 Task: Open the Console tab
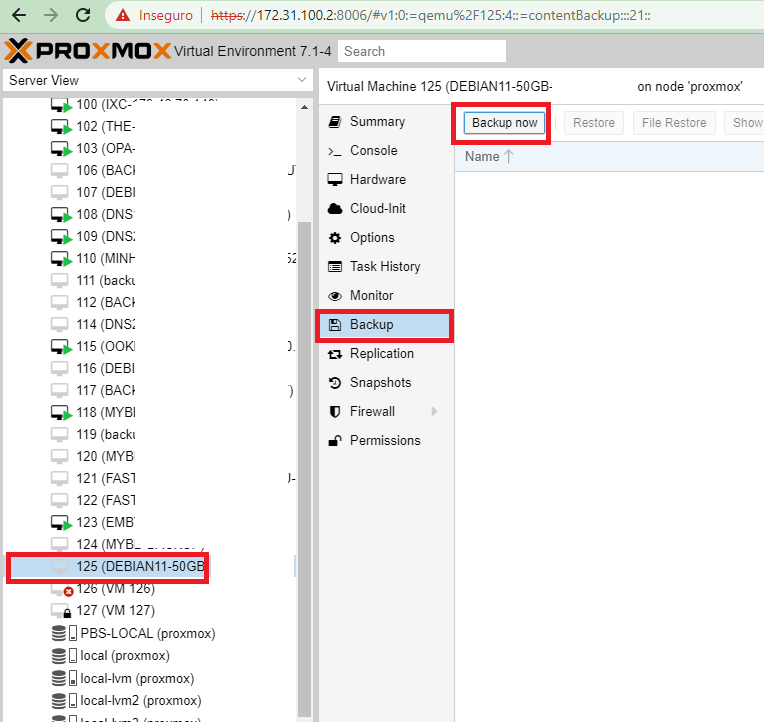click(385, 151)
